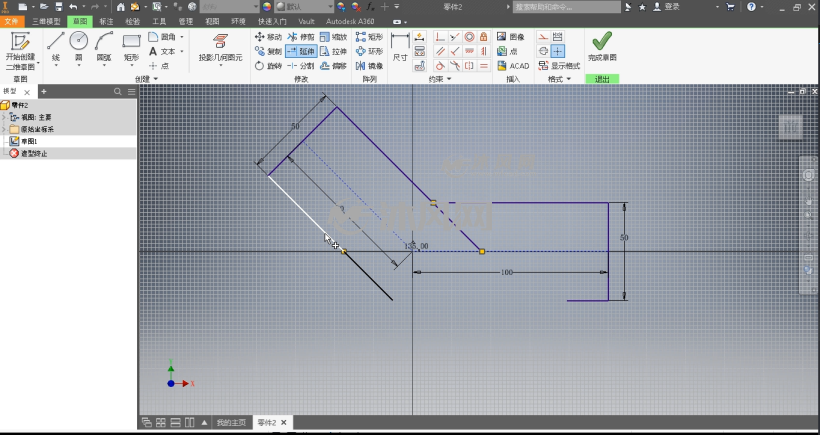Apply the Parallel constraint icon
Viewport: 820px width, 435px height.
pyautogui.click(x=440, y=51)
